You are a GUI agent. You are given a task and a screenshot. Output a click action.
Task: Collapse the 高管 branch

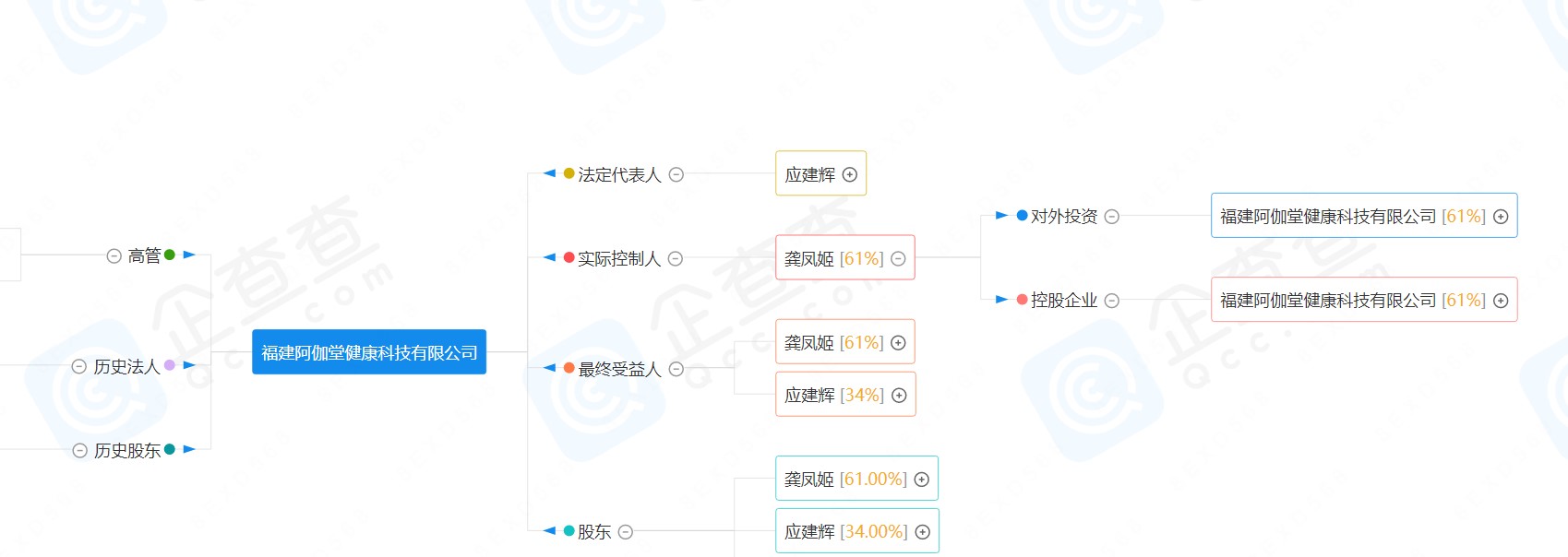pyautogui.click(x=114, y=256)
